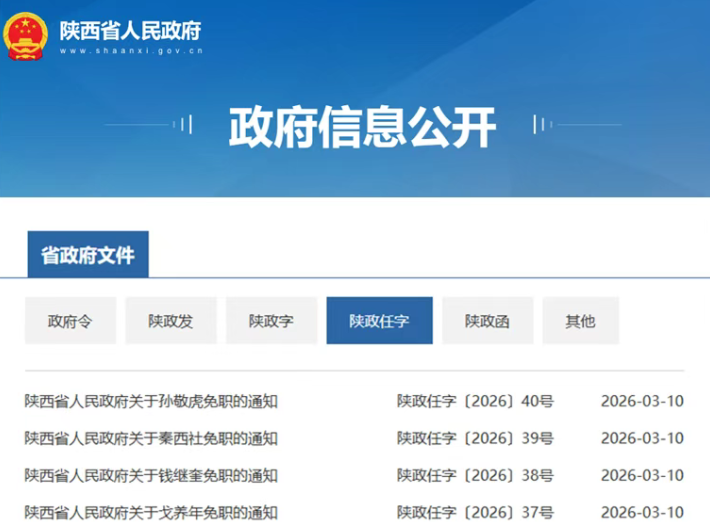
Task: Open the 戈养年免职 notice
Action: [x=151, y=512]
